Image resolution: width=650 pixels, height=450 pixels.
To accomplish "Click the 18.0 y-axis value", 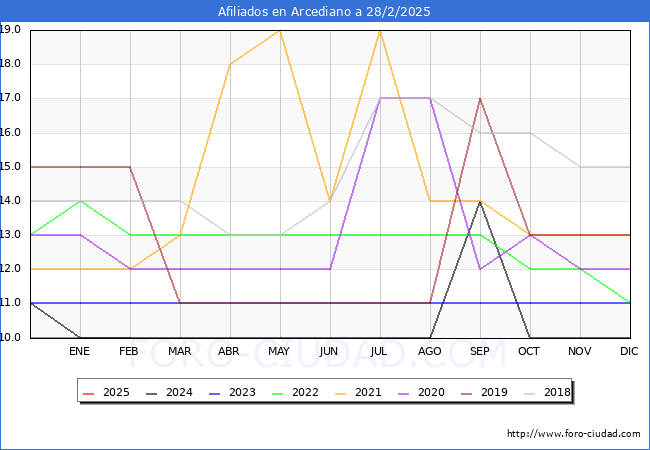I will 10,64.
